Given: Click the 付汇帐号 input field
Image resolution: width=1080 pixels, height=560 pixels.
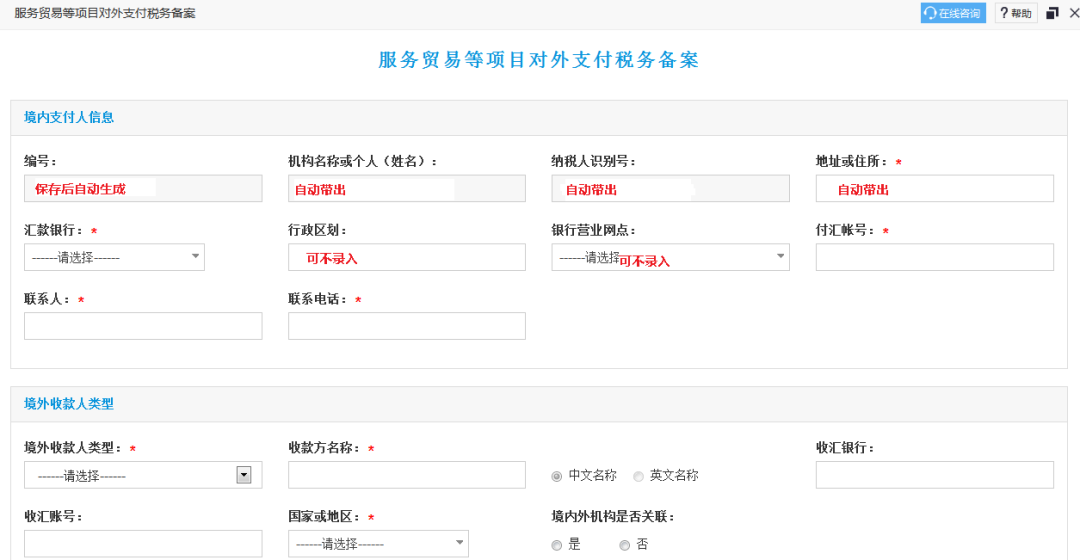Looking at the screenshot, I should point(935,257).
